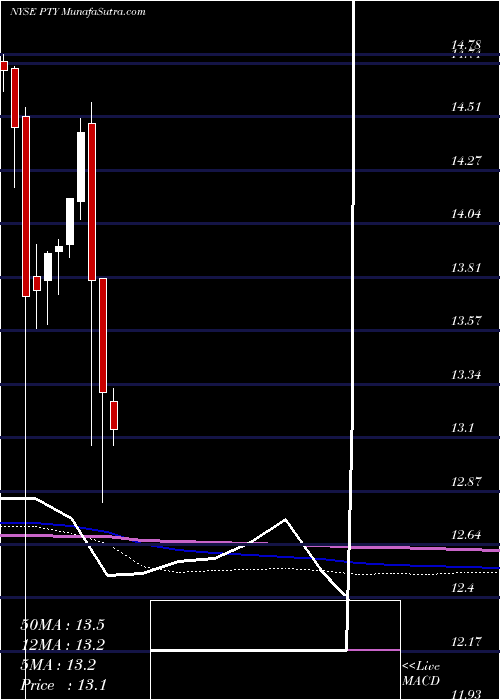The image size is (500, 700).
Task: Click the 13.57 price axis label
Action: pos(466,321)
